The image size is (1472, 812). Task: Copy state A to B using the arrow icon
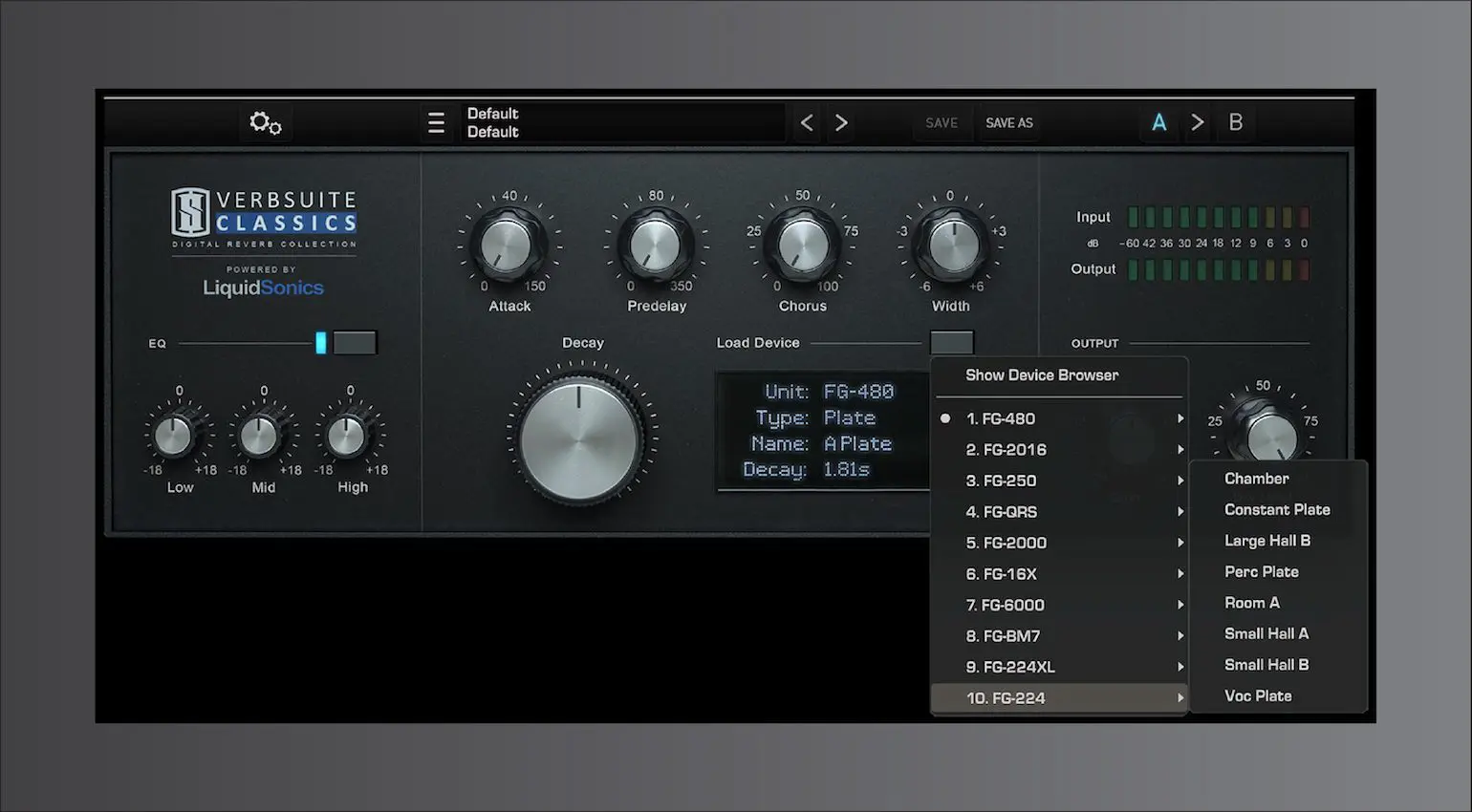[1197, 122]
